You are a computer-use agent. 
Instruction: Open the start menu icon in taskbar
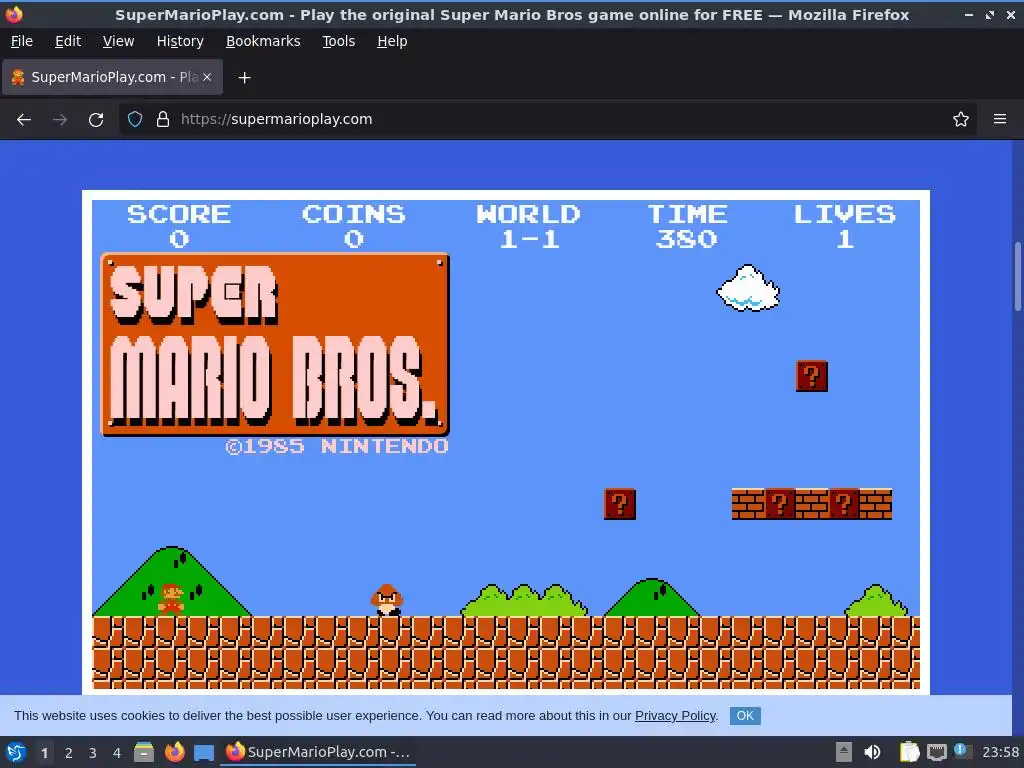click(16, 752)
